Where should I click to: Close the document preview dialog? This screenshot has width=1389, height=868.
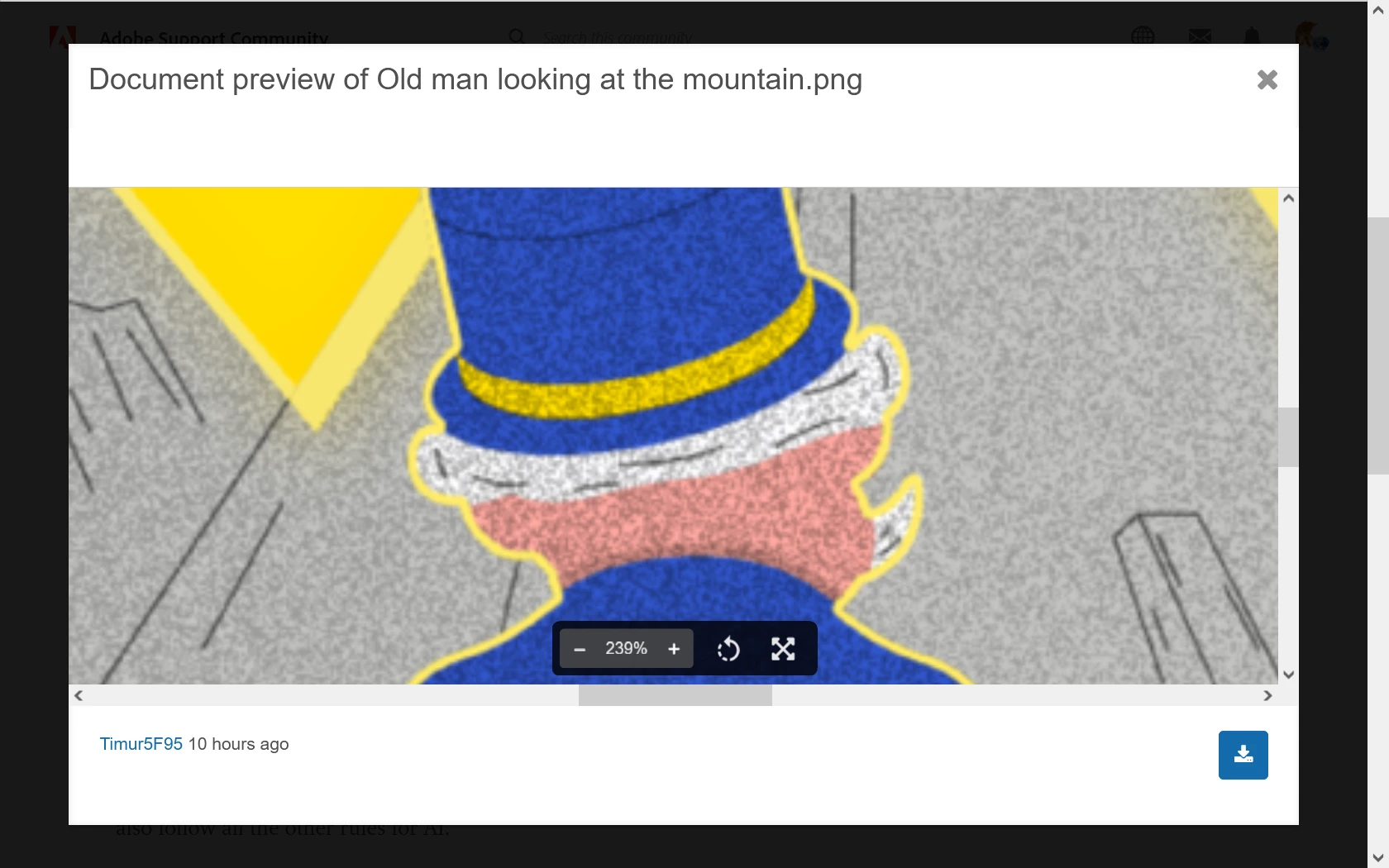(x=1267, y=80)
